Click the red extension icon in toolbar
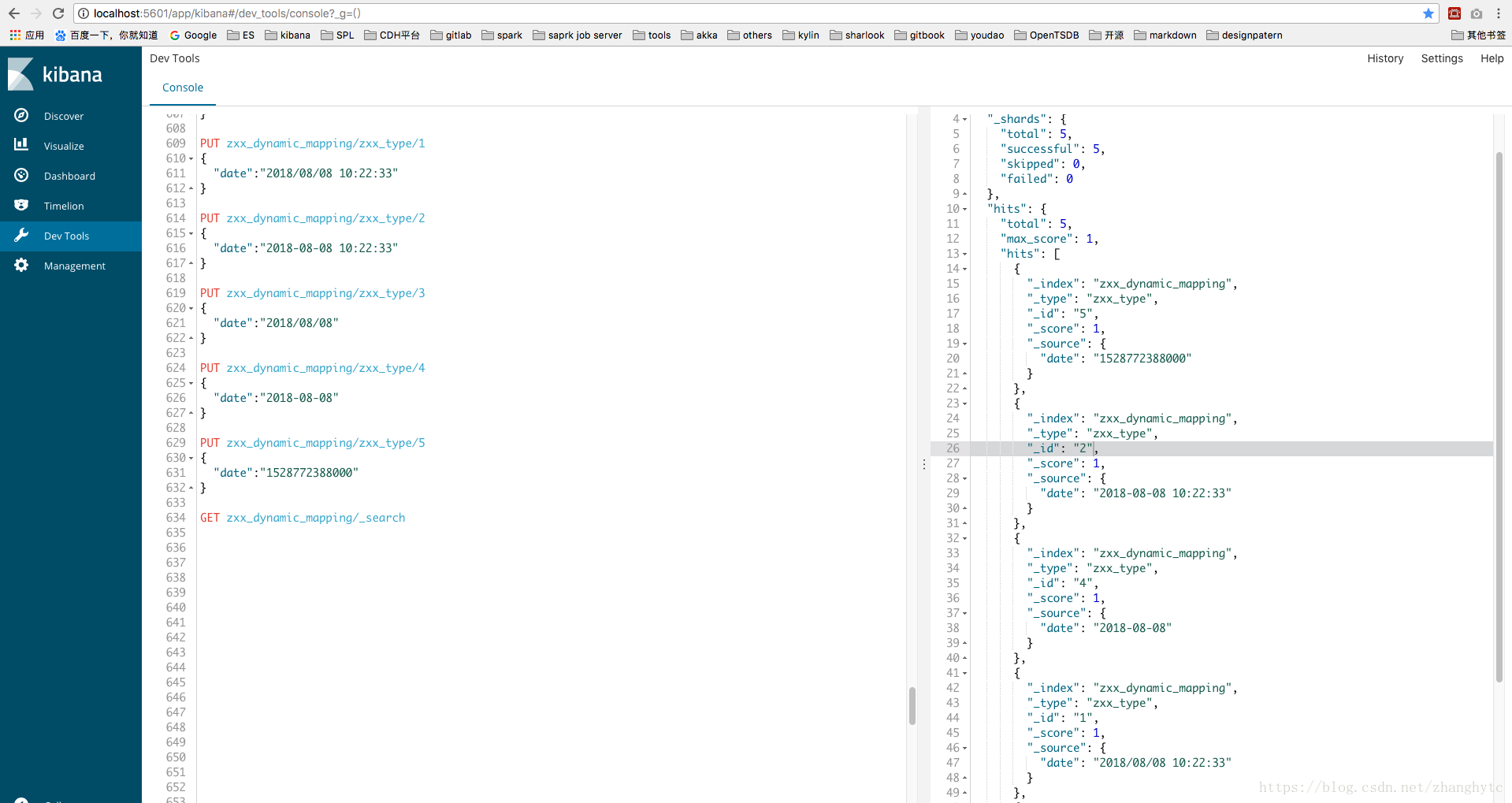Viewport: 1512px width, 803px height. coord(1454,13)
